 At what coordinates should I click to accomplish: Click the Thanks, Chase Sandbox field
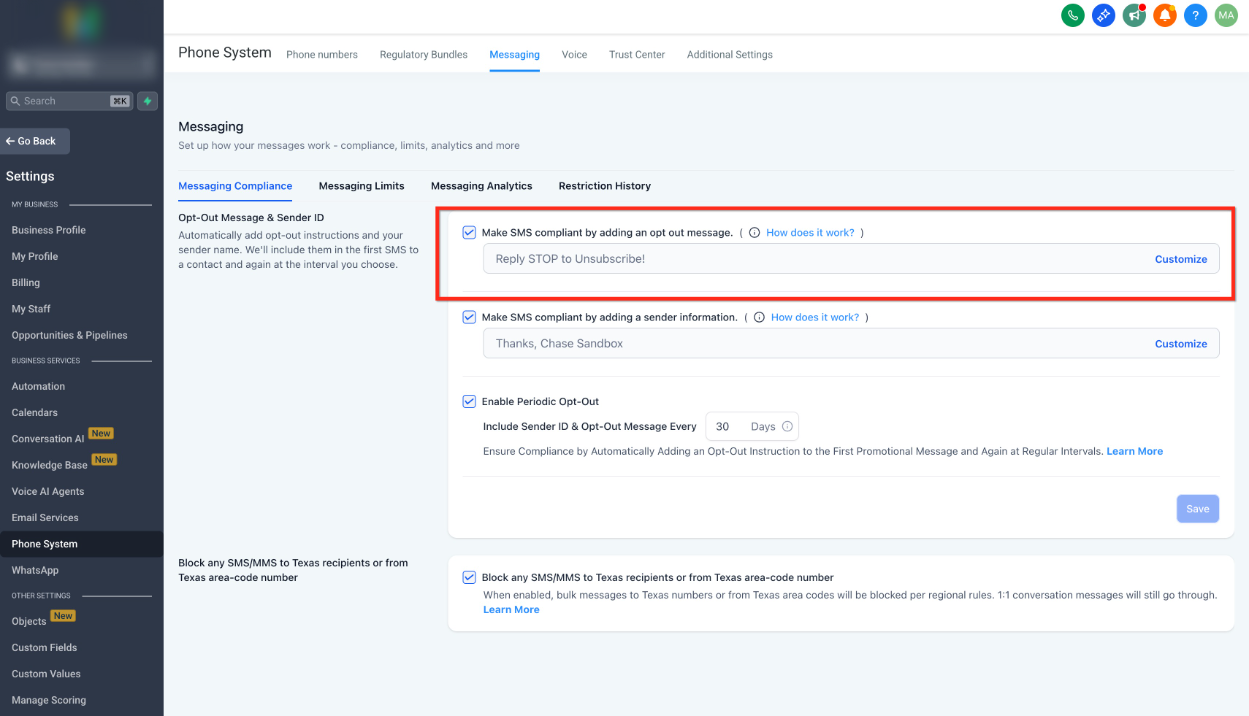[851, 344]
